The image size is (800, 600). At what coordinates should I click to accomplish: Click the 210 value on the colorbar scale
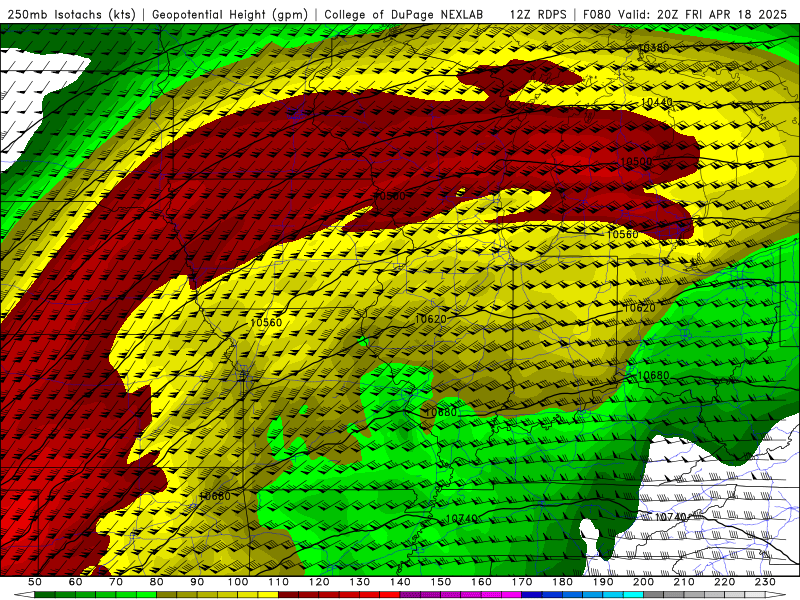click(x=684, y=582)
